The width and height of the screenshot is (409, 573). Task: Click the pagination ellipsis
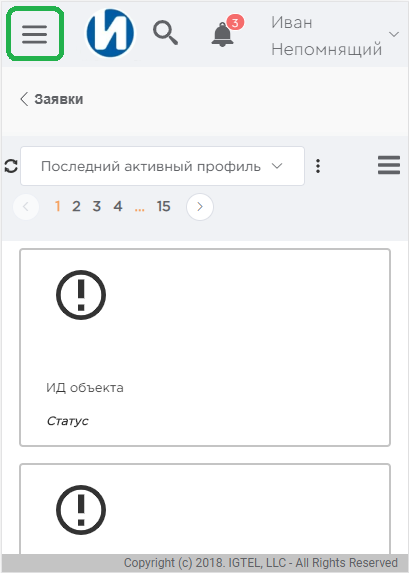point(139,209)
